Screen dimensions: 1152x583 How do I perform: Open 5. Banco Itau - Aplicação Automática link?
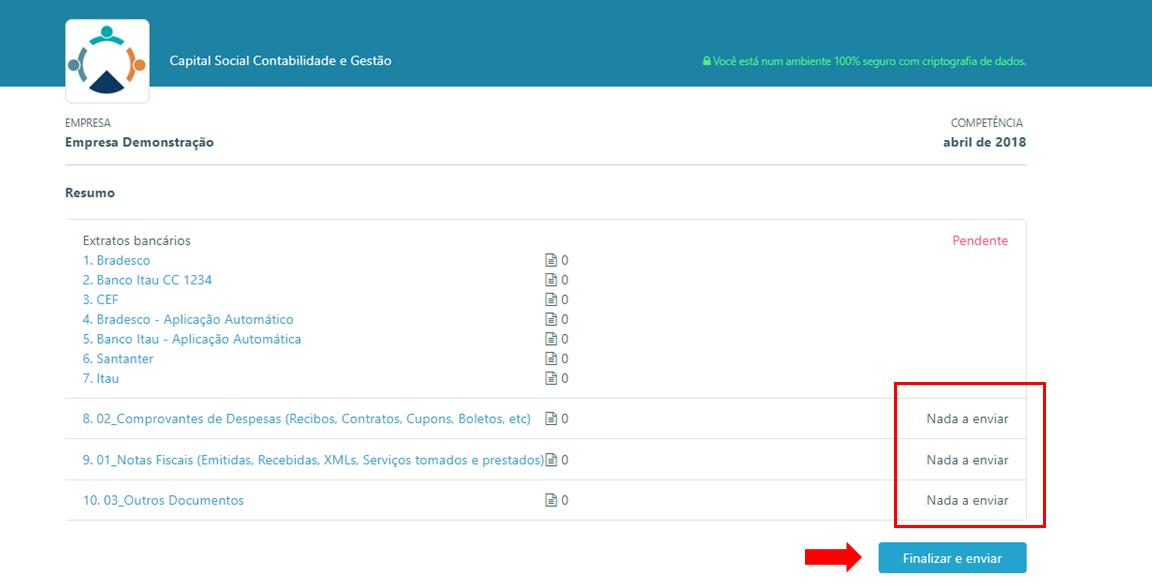pos(192,339)
